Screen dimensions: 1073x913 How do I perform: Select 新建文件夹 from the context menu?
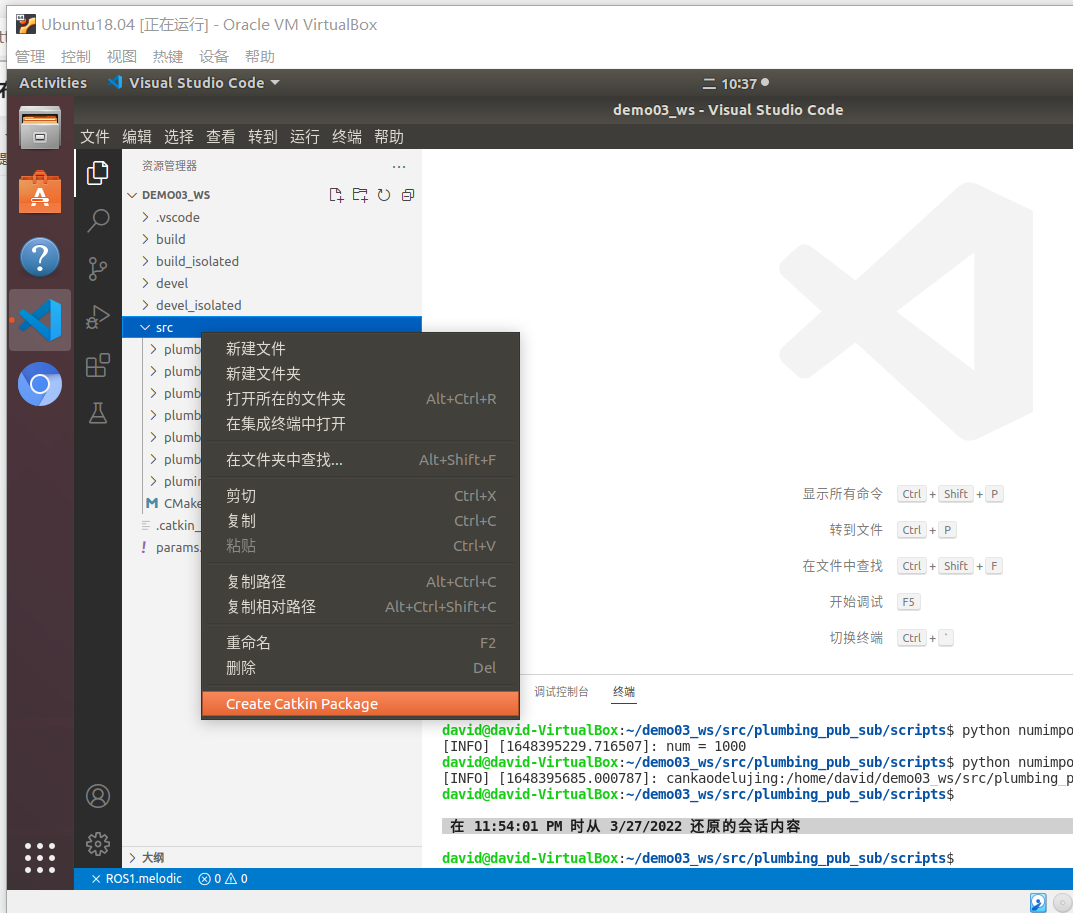(x=361, y=374)
